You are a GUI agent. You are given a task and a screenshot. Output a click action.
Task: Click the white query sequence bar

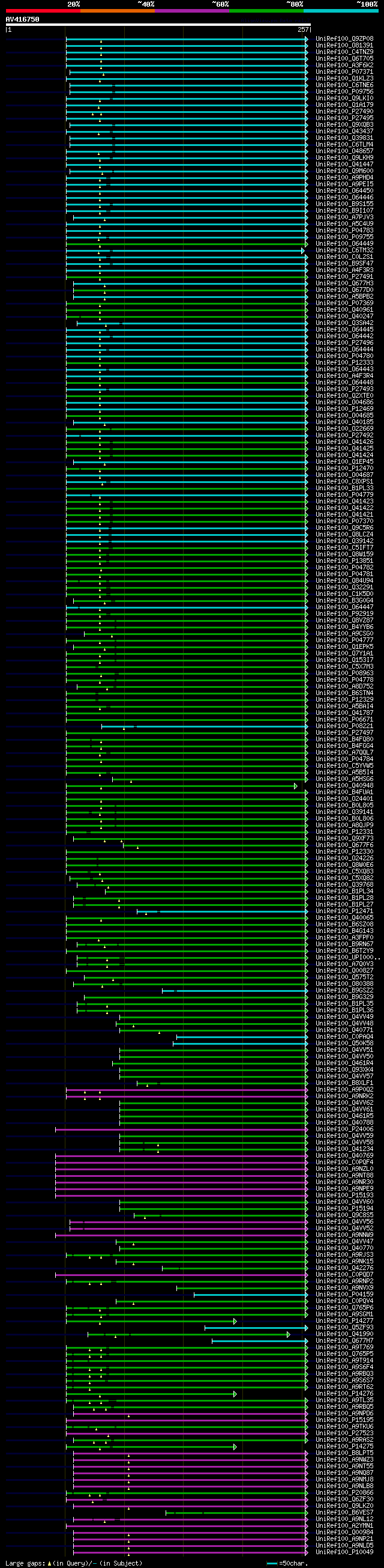click(158, 25)
